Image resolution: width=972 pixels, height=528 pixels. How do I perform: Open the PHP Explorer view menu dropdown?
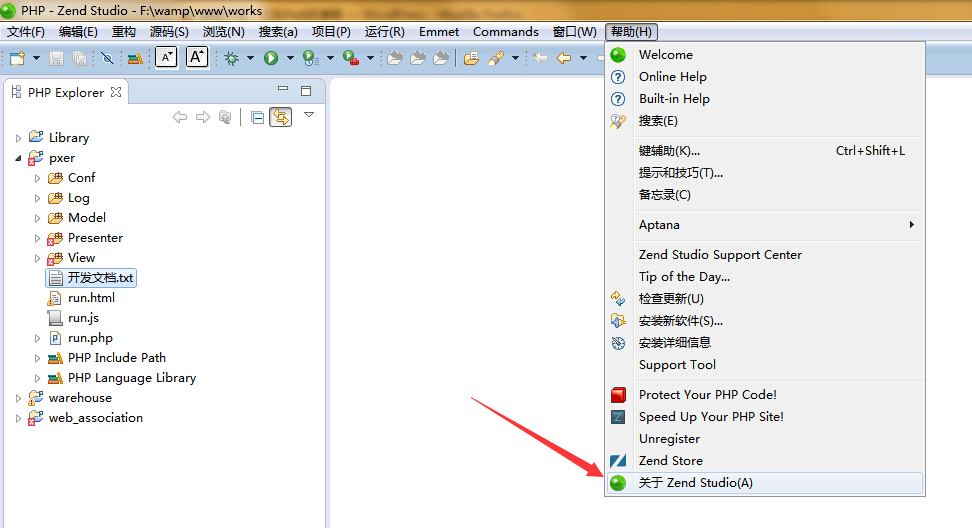click(308, 115)
